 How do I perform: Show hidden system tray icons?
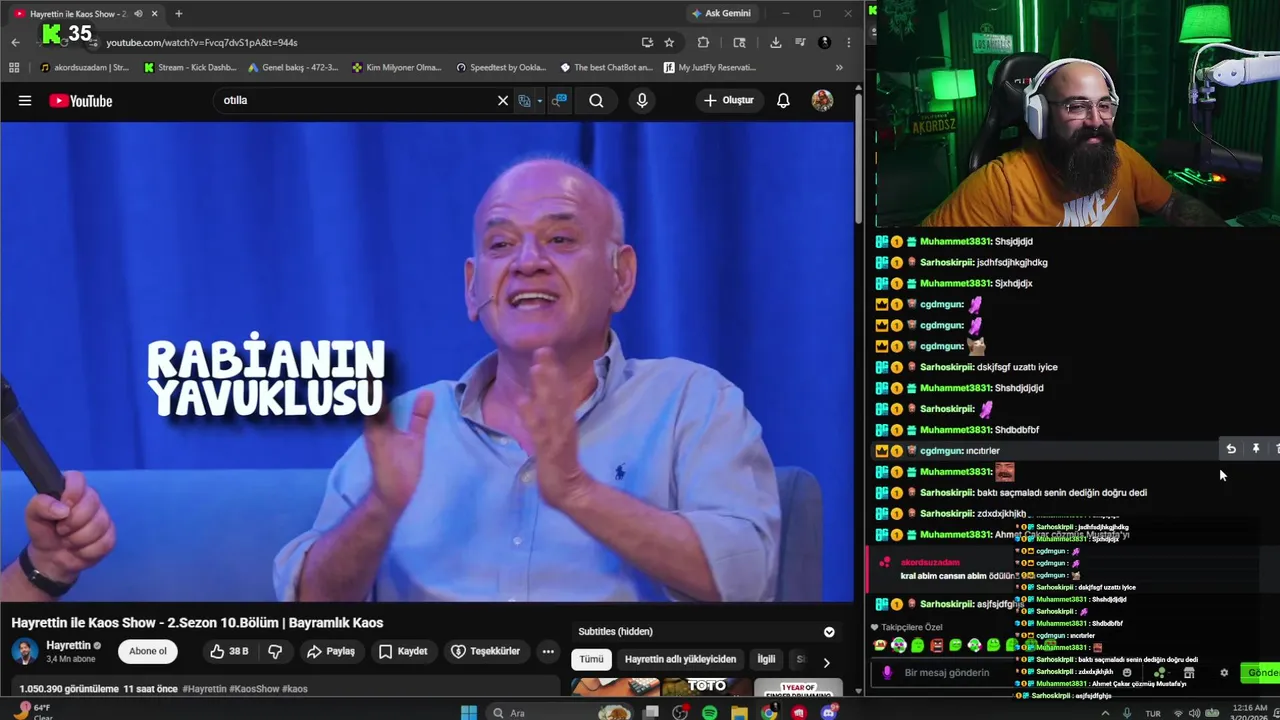pyautogui.click(x=1105, y=713)
